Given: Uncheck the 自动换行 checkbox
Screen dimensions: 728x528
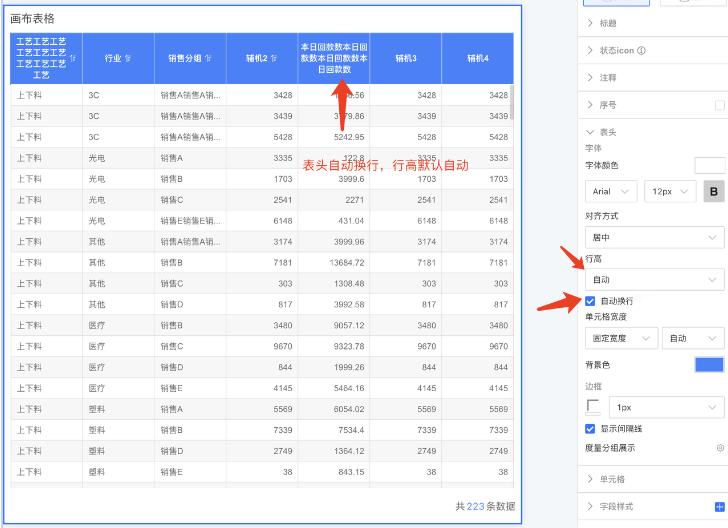Looking at the screenshot, I should (x=590, y=301).
